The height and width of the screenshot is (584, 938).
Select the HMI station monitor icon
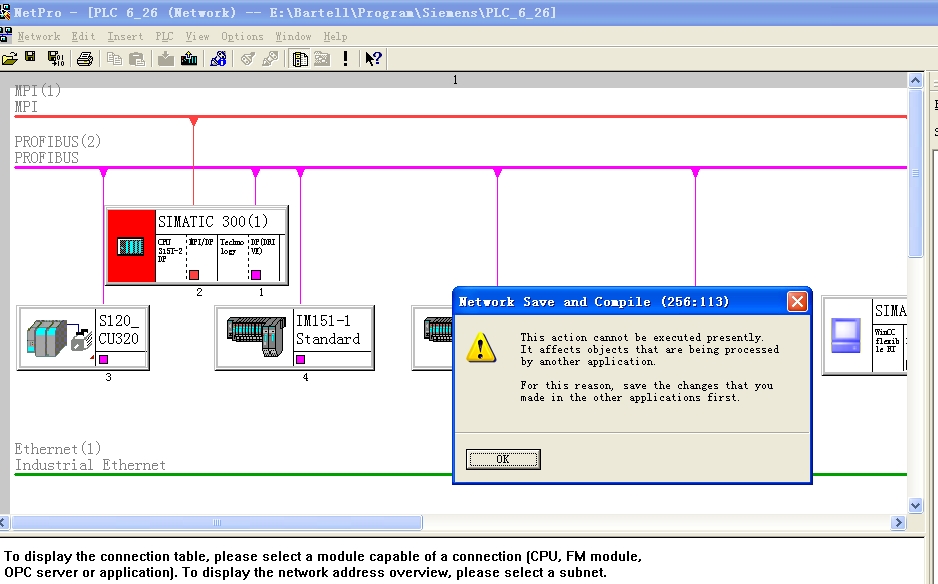(846, 335)
